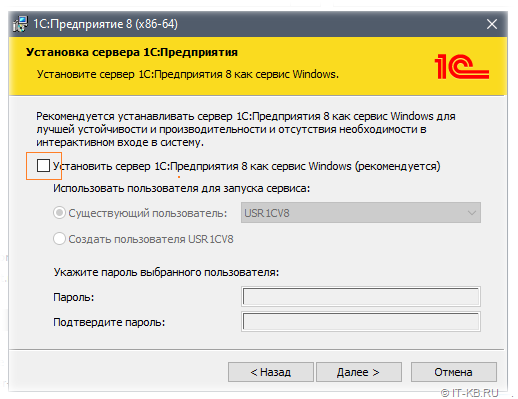
Task: Select the Существующий пользователь radio option
Action: [59, 213]
